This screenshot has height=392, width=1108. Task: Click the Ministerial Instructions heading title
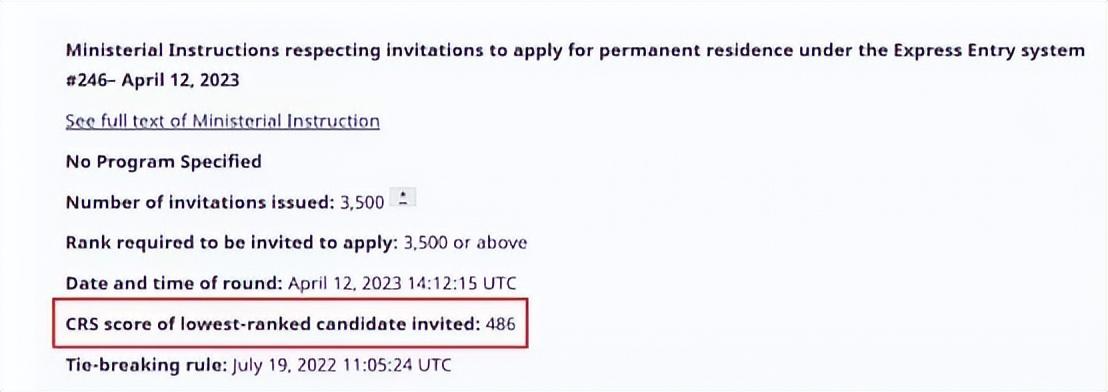click(574, 51)
